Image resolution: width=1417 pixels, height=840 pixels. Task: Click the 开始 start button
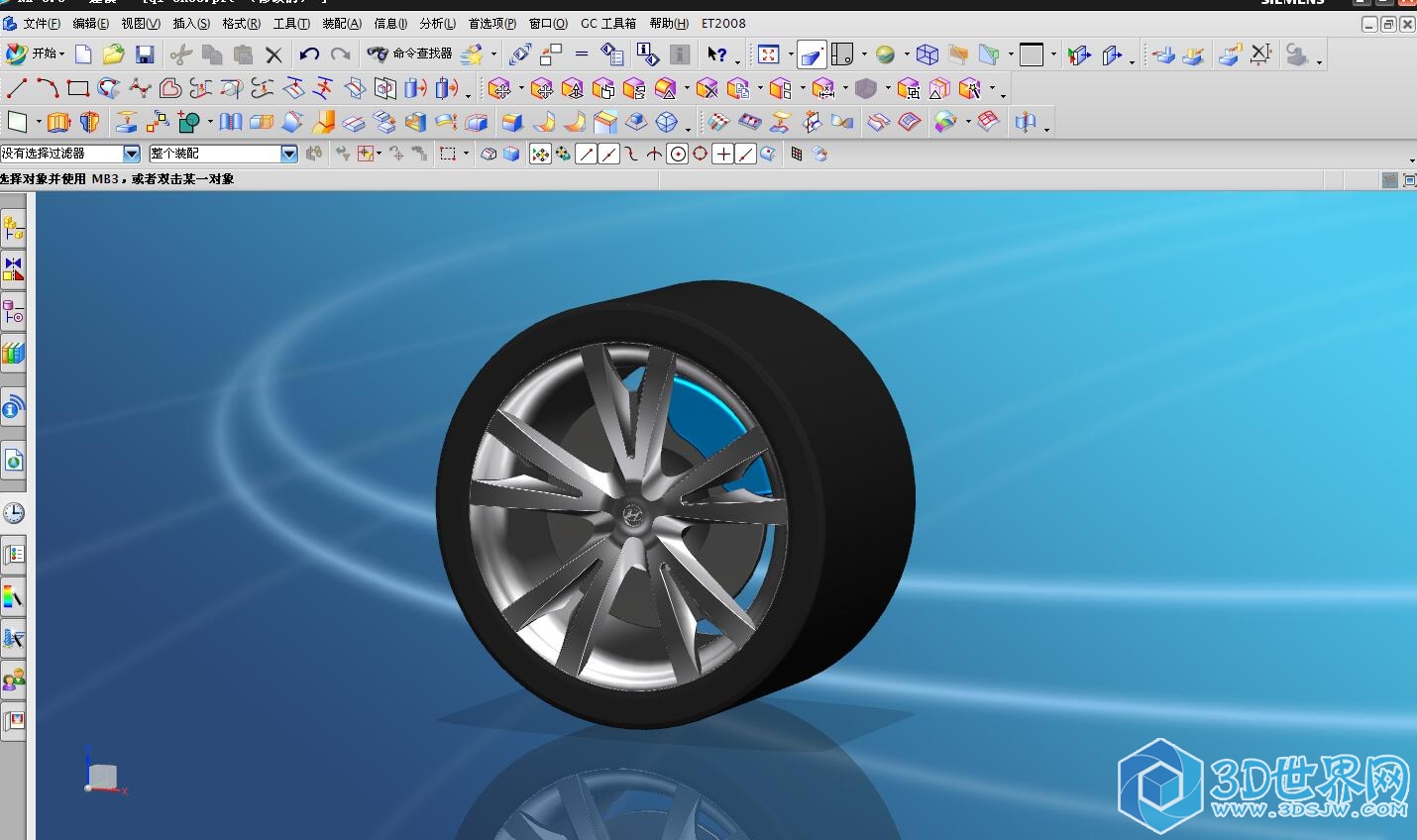(x=35, y=54)
